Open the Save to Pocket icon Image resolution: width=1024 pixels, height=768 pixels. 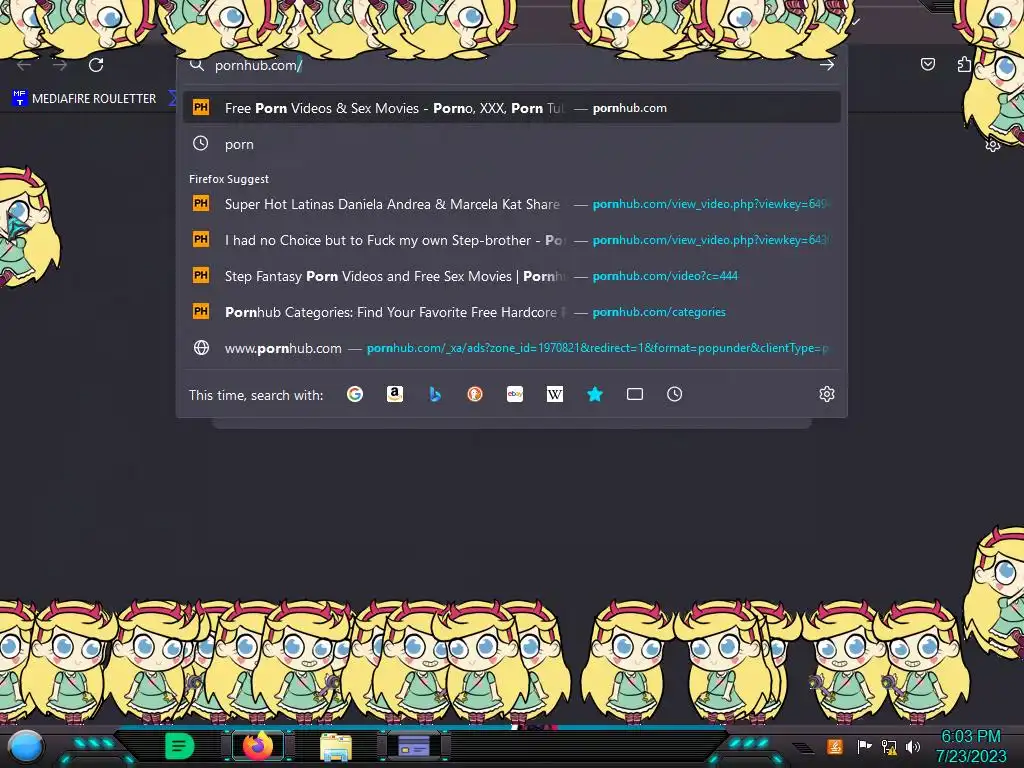[927, 64]
